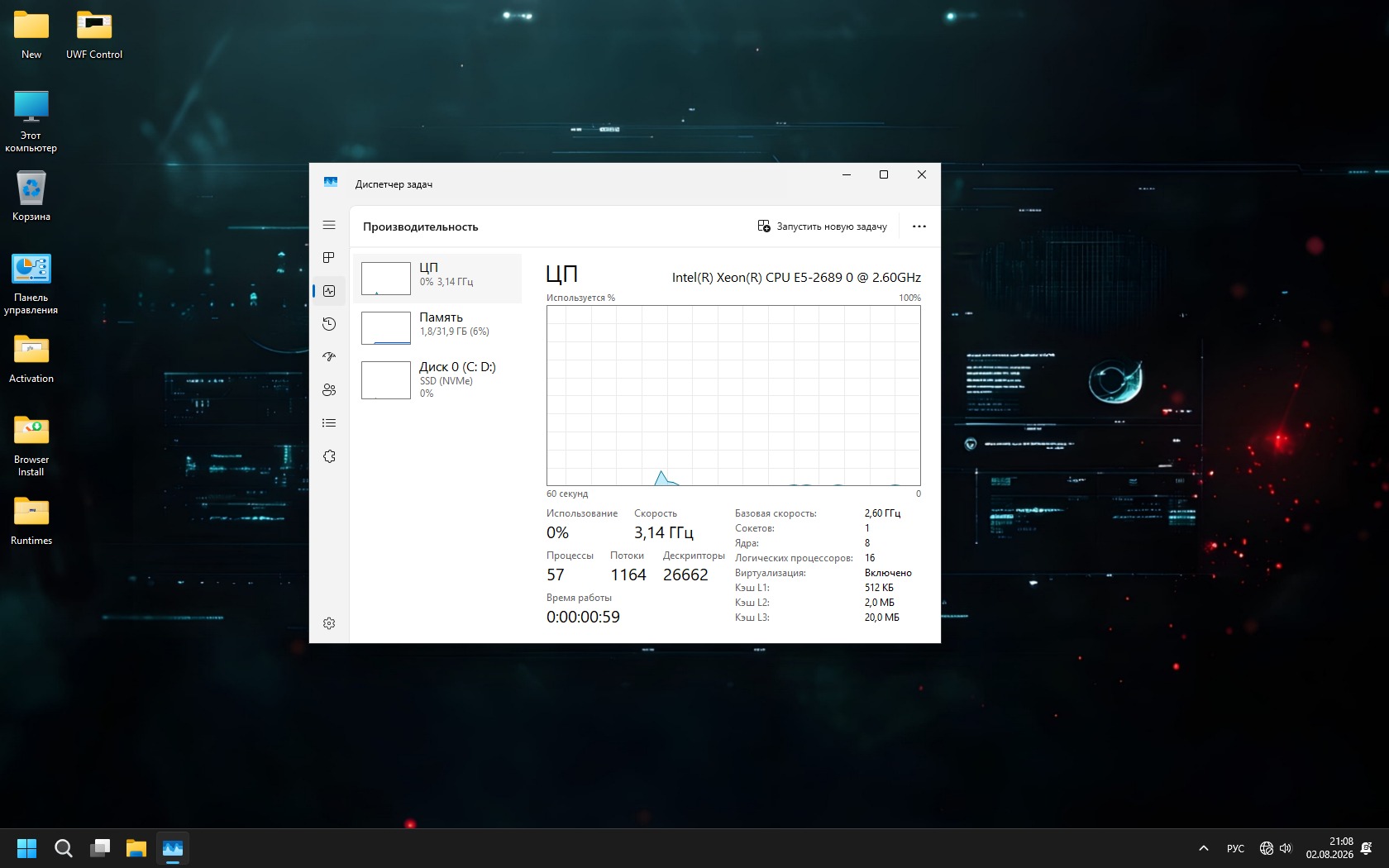Viewport: 1389px width, 868px height.
Task: Click Запустить новую задачу button
Action: [x=823, y=227]
